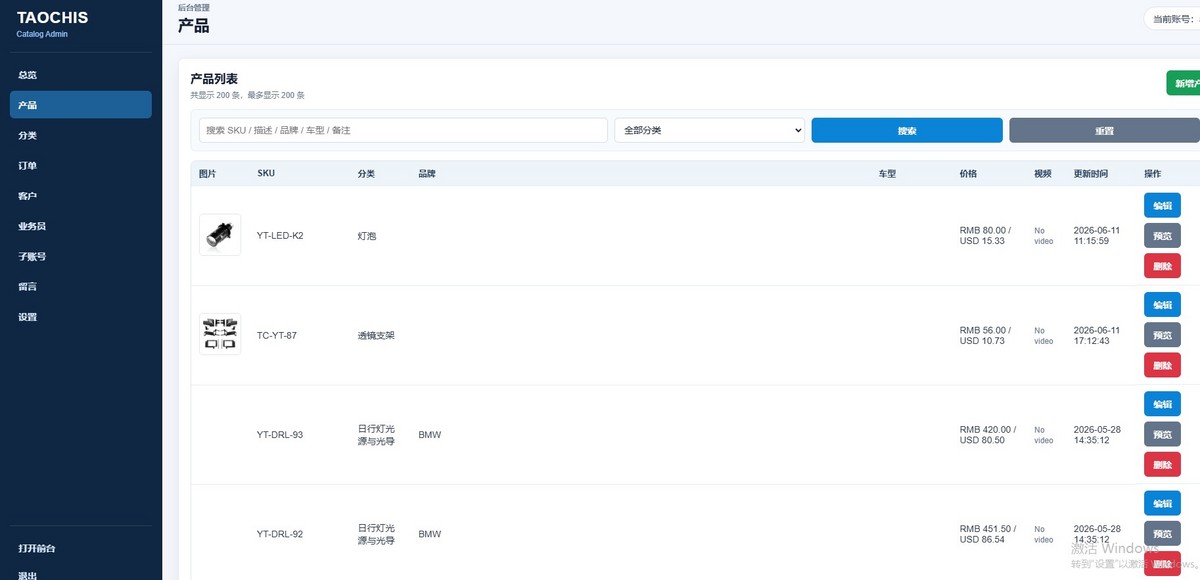Select the SKU text YT-DRL-93
Viewport: 1200px width, 580px height.
[x=280, y=435]
